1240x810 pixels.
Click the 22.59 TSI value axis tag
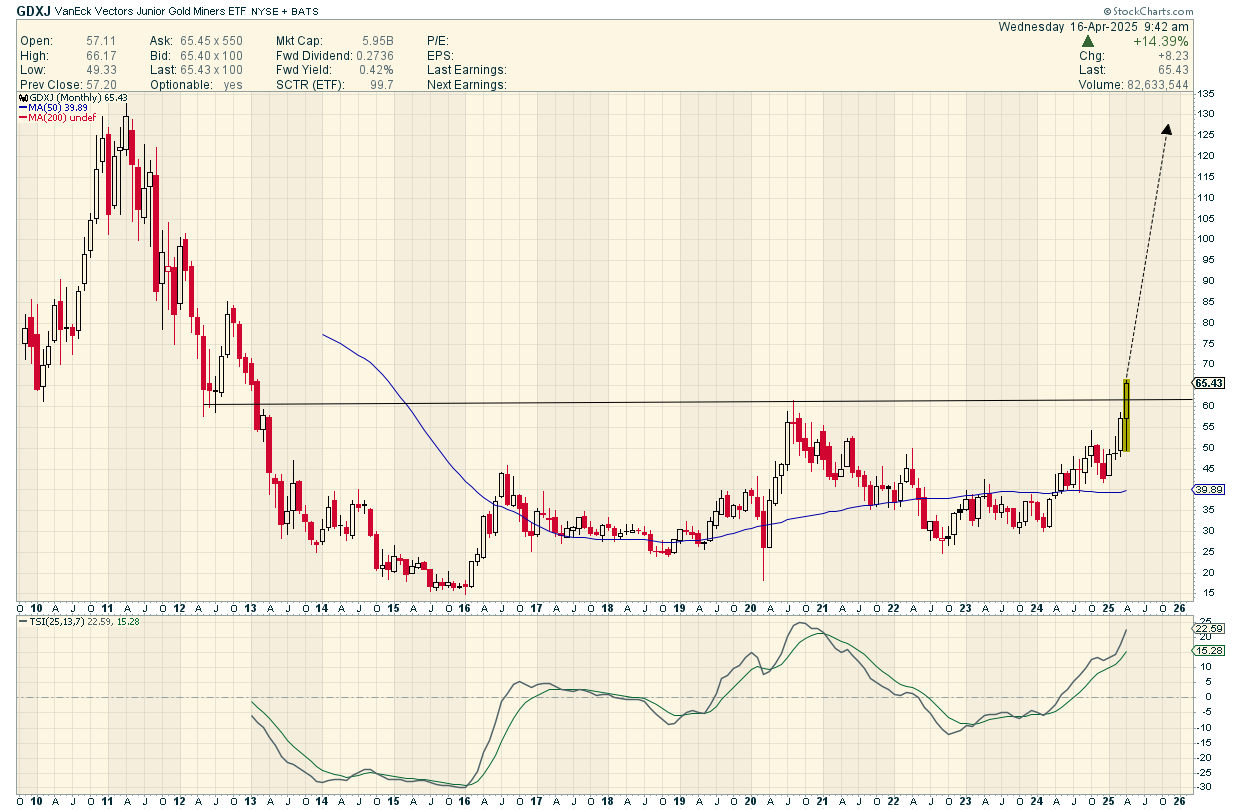[1208, 628]
